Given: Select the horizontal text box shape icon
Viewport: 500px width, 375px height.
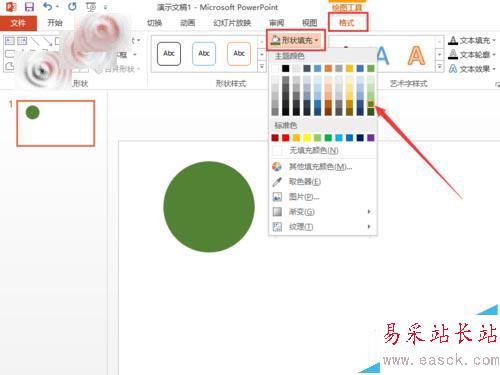Looking at the screenshot, I should tap(9, 41).
